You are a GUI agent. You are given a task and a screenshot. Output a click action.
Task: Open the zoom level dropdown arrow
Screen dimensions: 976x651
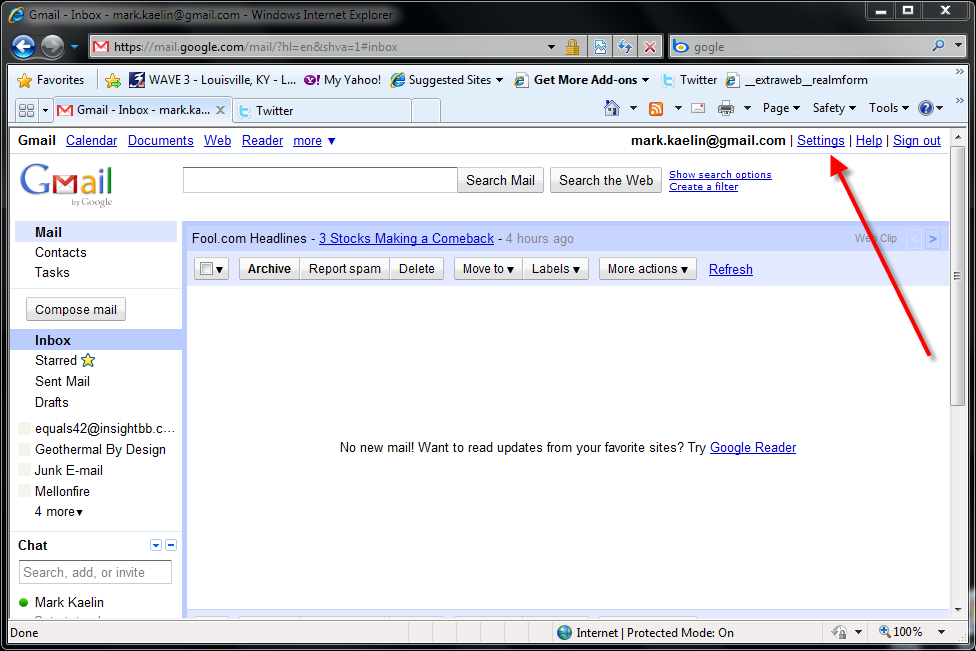(x=941, y=632)
